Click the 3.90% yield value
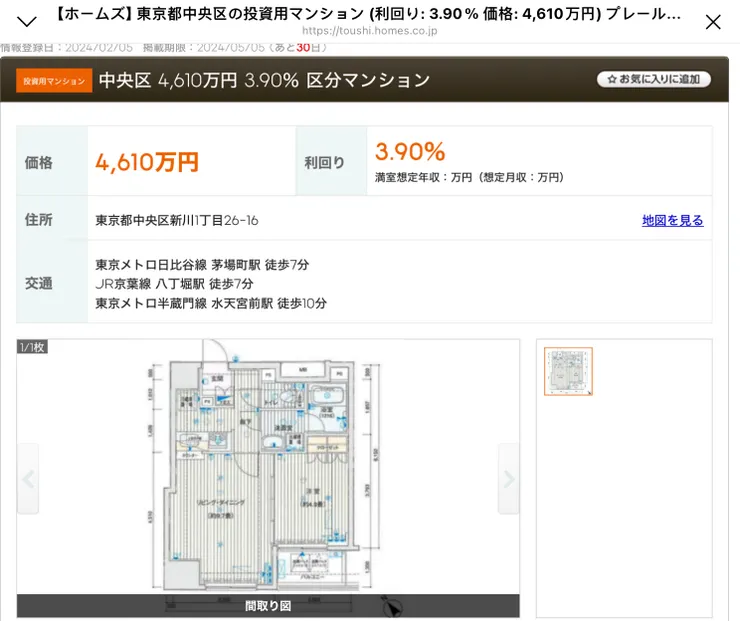Screen dimensions: 740x621 point(410,151)
